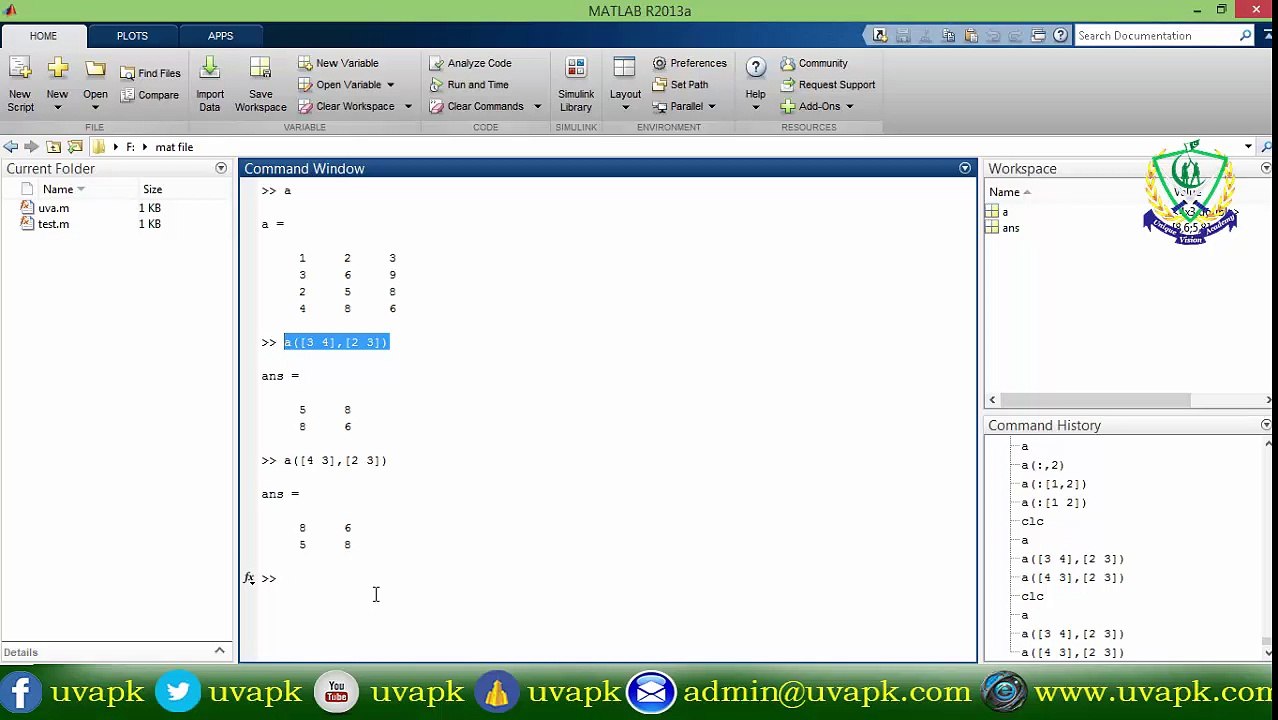Click the quick access toolbar help icon

1060,35
